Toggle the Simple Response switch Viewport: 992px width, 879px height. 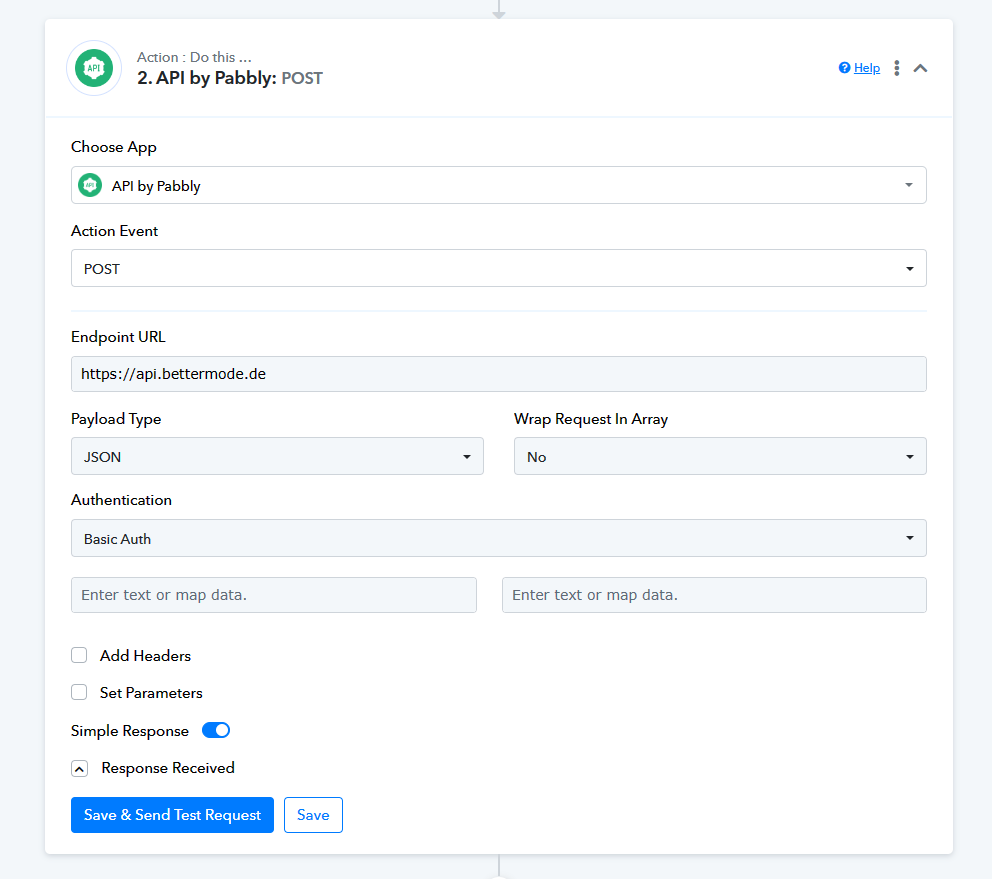(216, 730)
